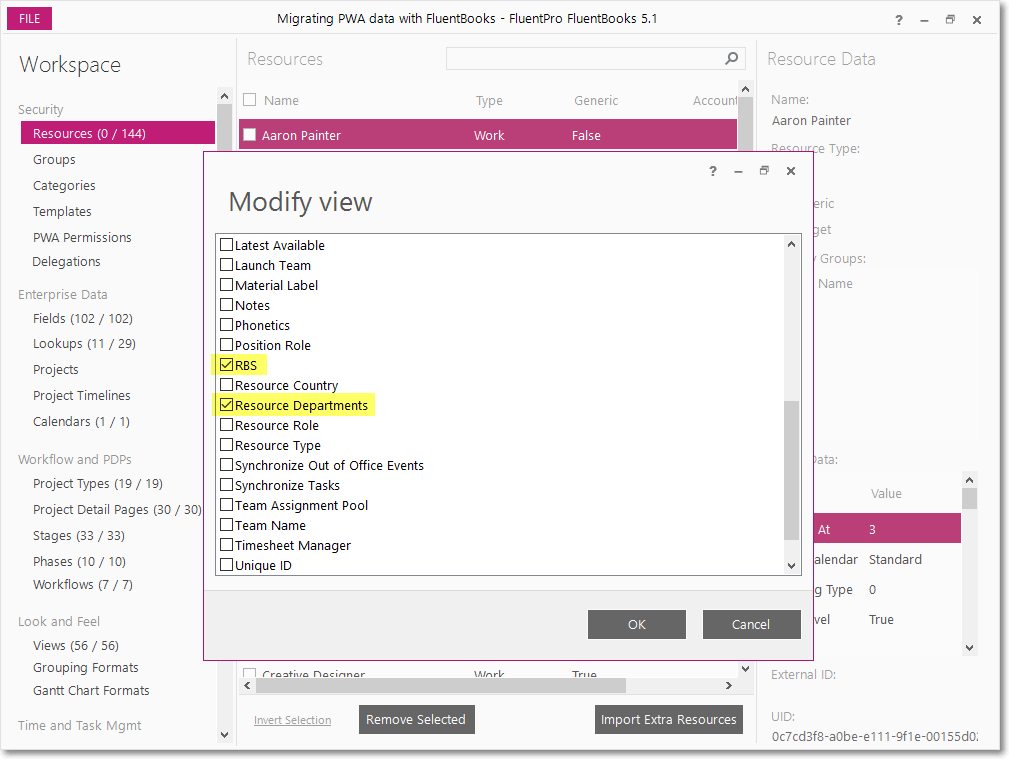
Task: Uncheck the Resource Departments checkbox
Action: click(227, 406)
